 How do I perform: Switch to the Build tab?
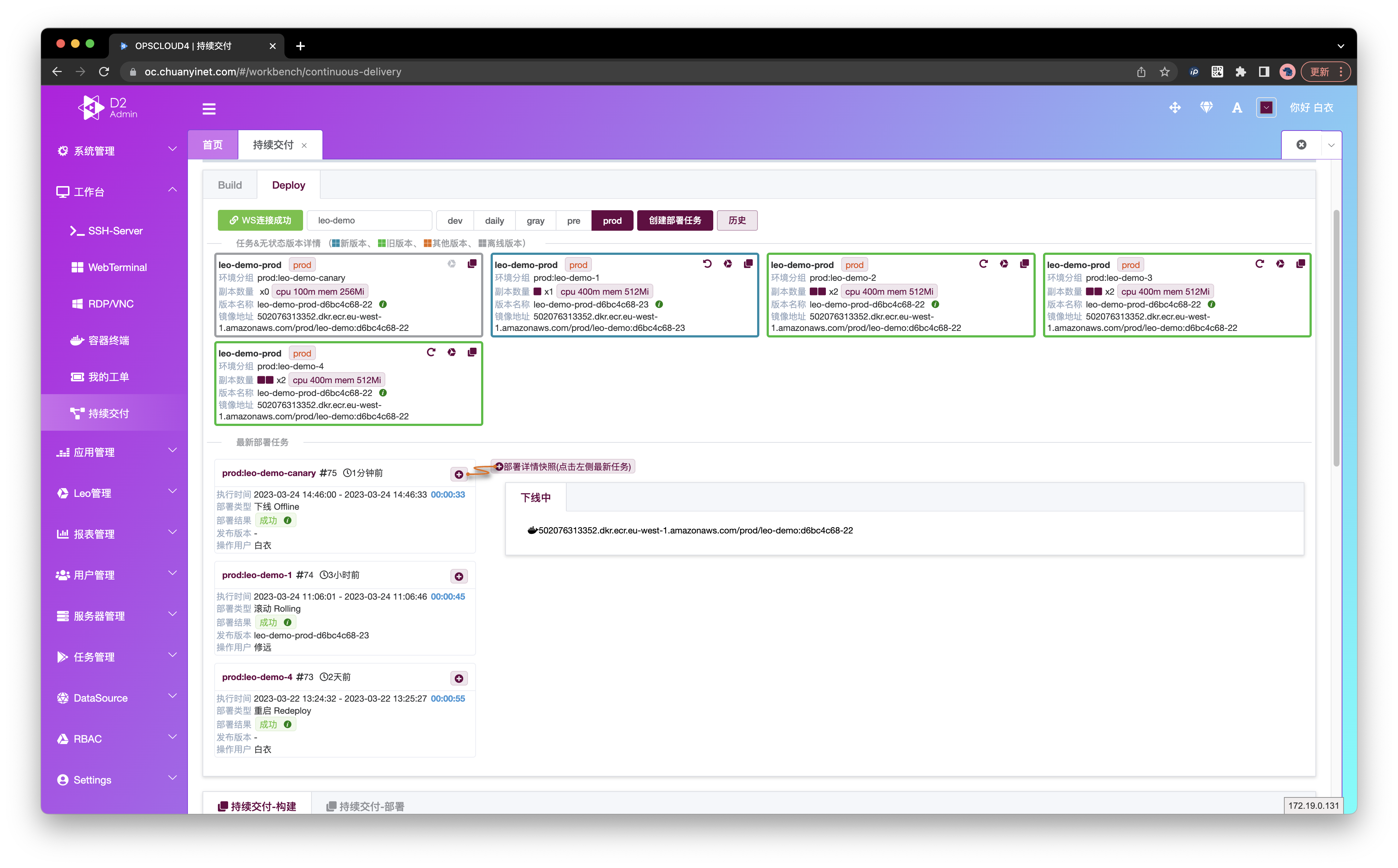[230, 185]
